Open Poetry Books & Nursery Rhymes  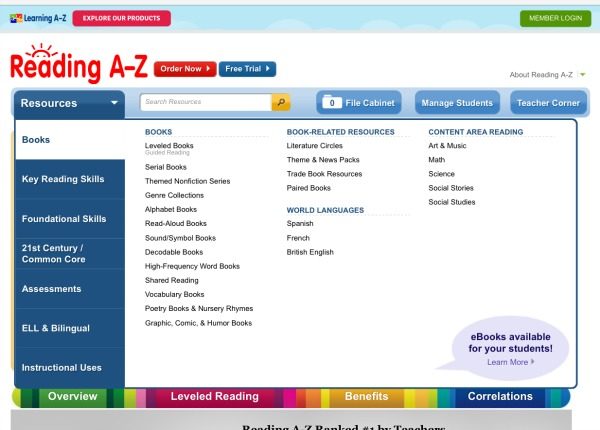[199, 309]
